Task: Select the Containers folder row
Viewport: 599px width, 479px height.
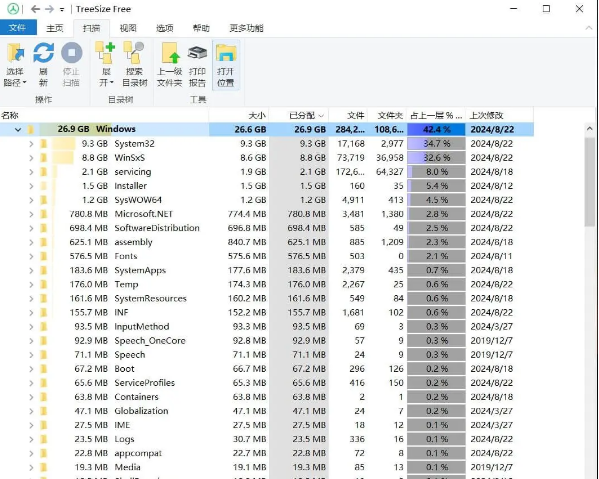Action: pos(267,397)
